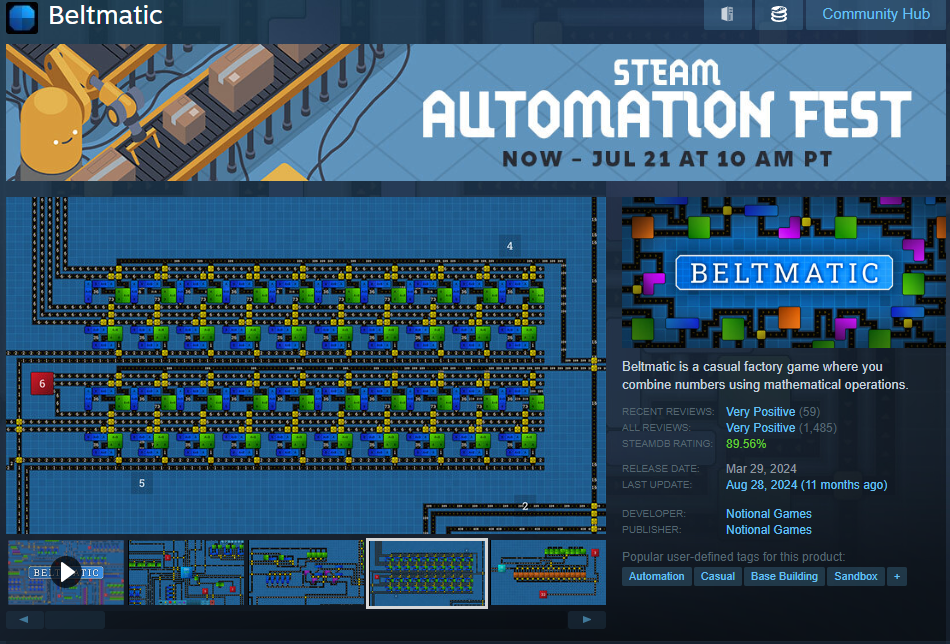
Task: Click the game description paragraph
Action: 765,376
